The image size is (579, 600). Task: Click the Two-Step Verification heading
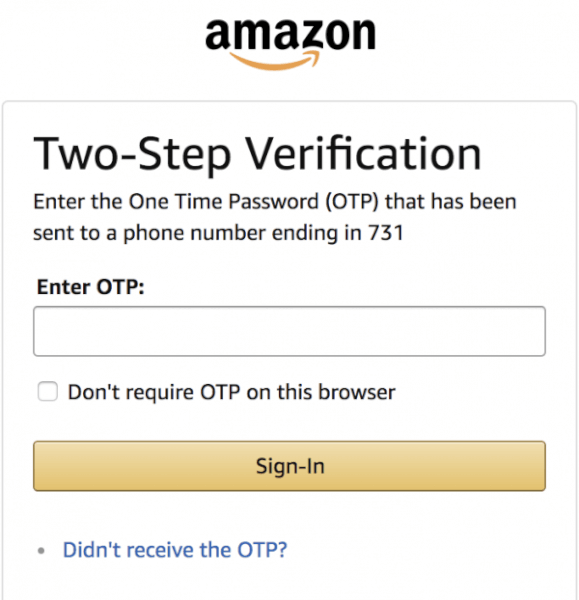(x=257, y=155)
